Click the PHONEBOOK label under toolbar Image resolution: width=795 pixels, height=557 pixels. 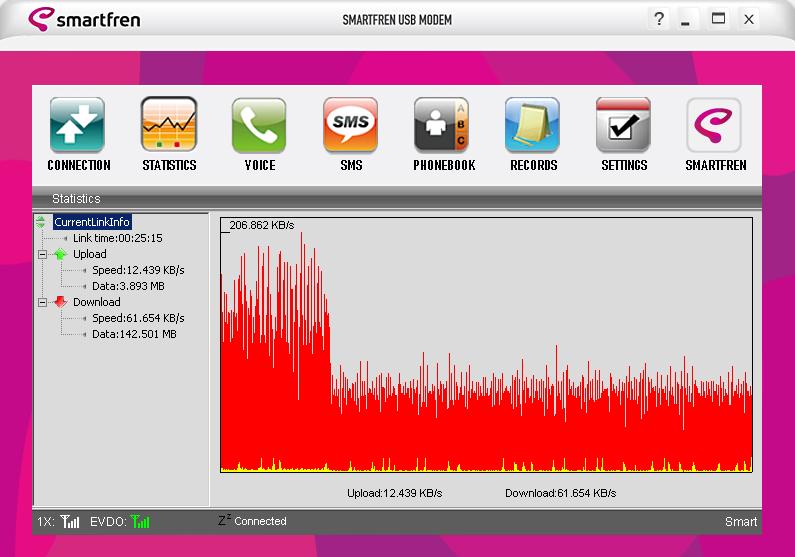[444, 165]
